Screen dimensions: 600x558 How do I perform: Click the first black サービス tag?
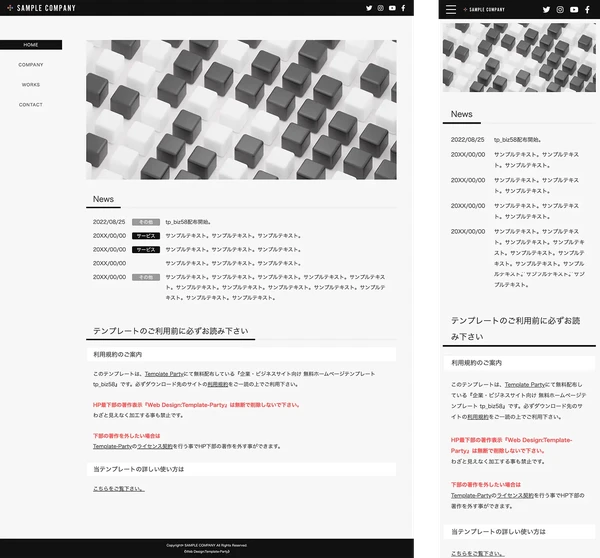[x=146, y=236]
